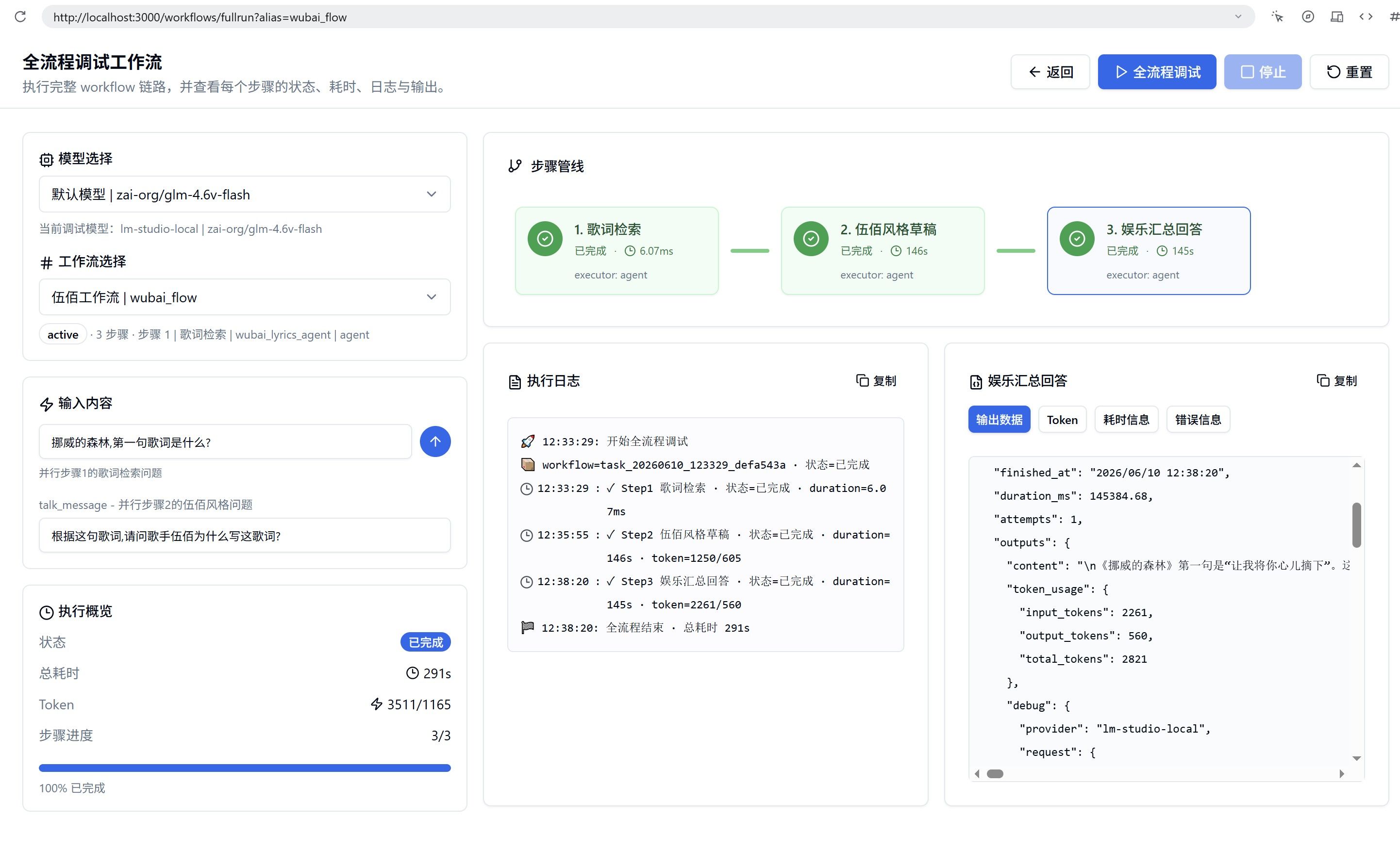Click the clock icon next to 291s
Image resolution: width=1400 pixels, height=850 pixels.
pos(413,673)
